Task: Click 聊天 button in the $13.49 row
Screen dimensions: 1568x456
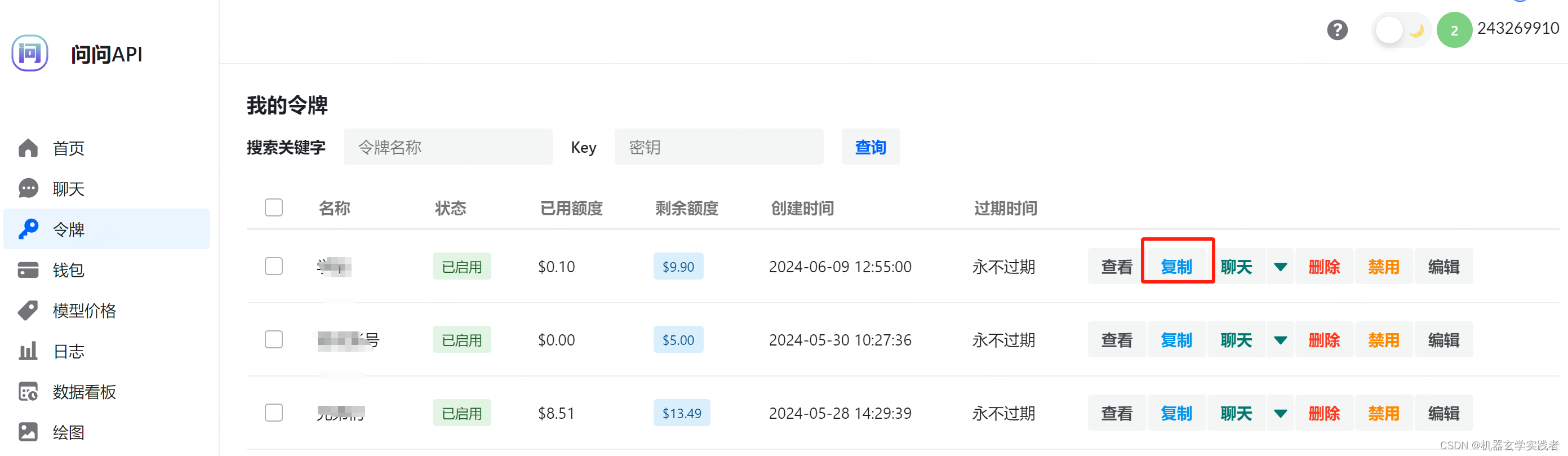Action: pyautogui.click(x=1236, y=413)
